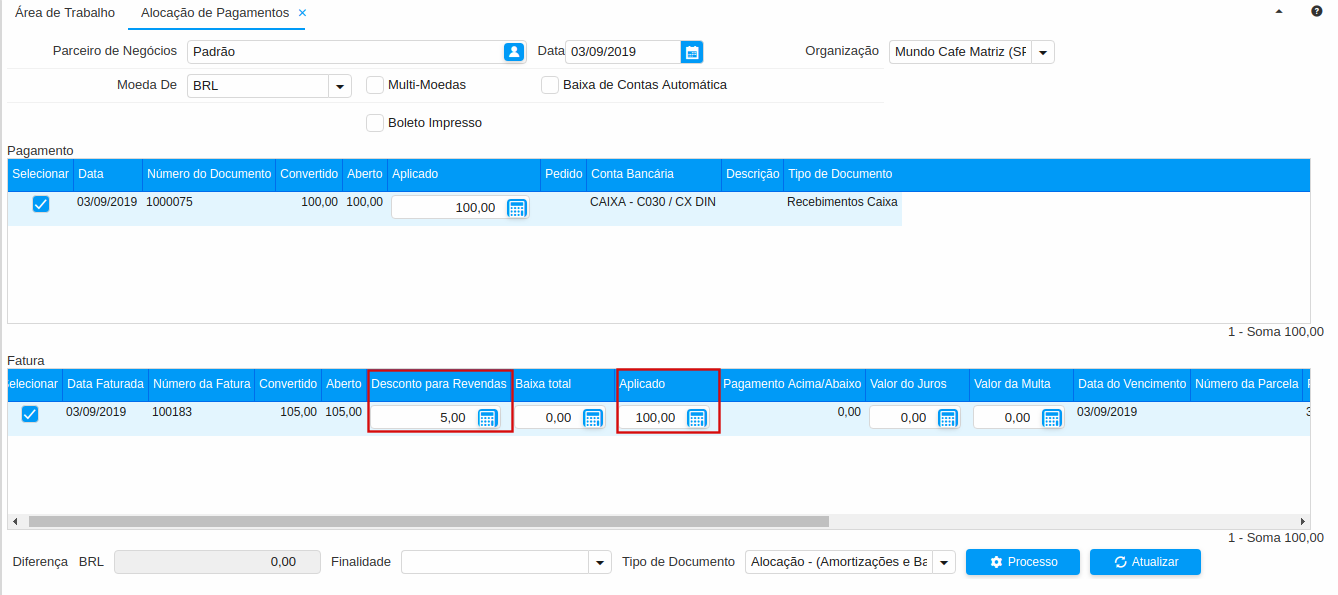Check the Boleto Impresso option

(x=375, y=123)
